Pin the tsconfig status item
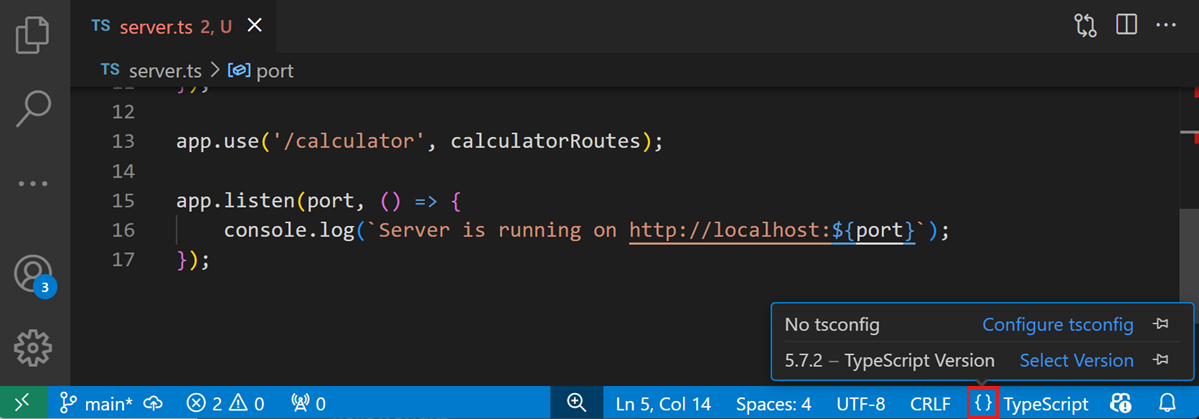The image size is (1199, 419). click(1161, 325)
